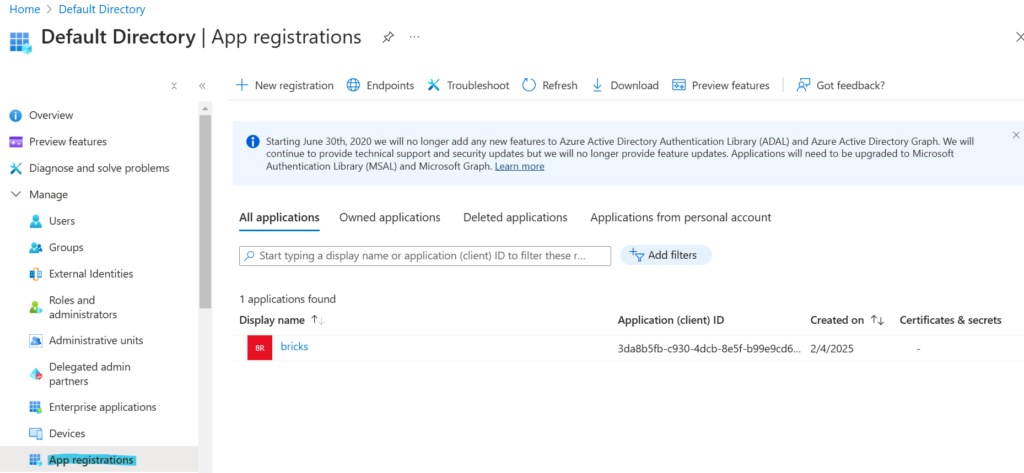Click the application search filter field

[425, 256]
